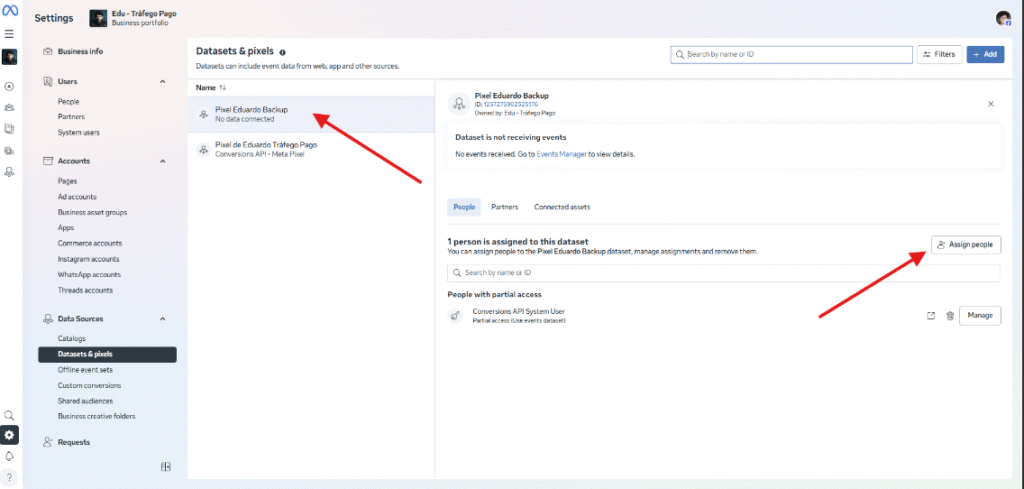This screenshot has height=489, width=1024.
Task: Select Pixel de Eduardo Tráfego Pago dataset
Action: 266,149
